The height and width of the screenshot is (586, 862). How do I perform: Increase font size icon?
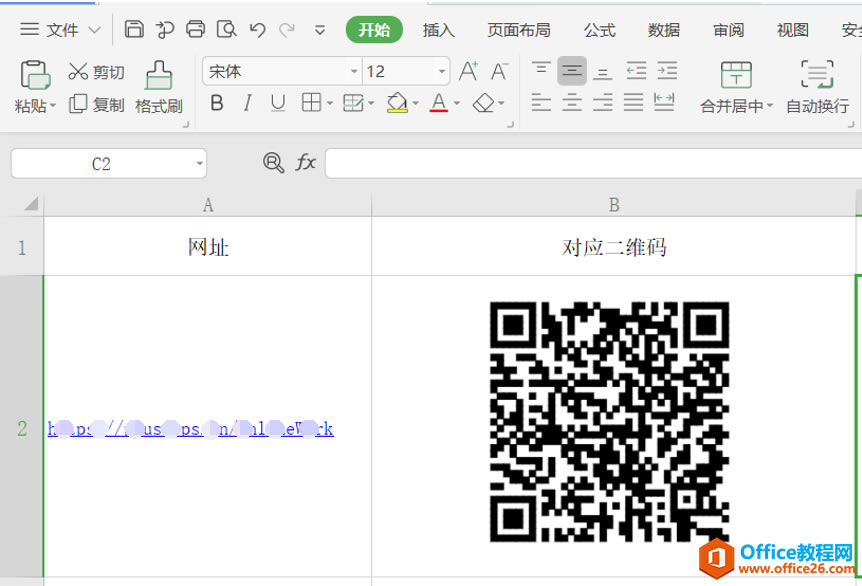pyautogui.click(x=468, y=71)
